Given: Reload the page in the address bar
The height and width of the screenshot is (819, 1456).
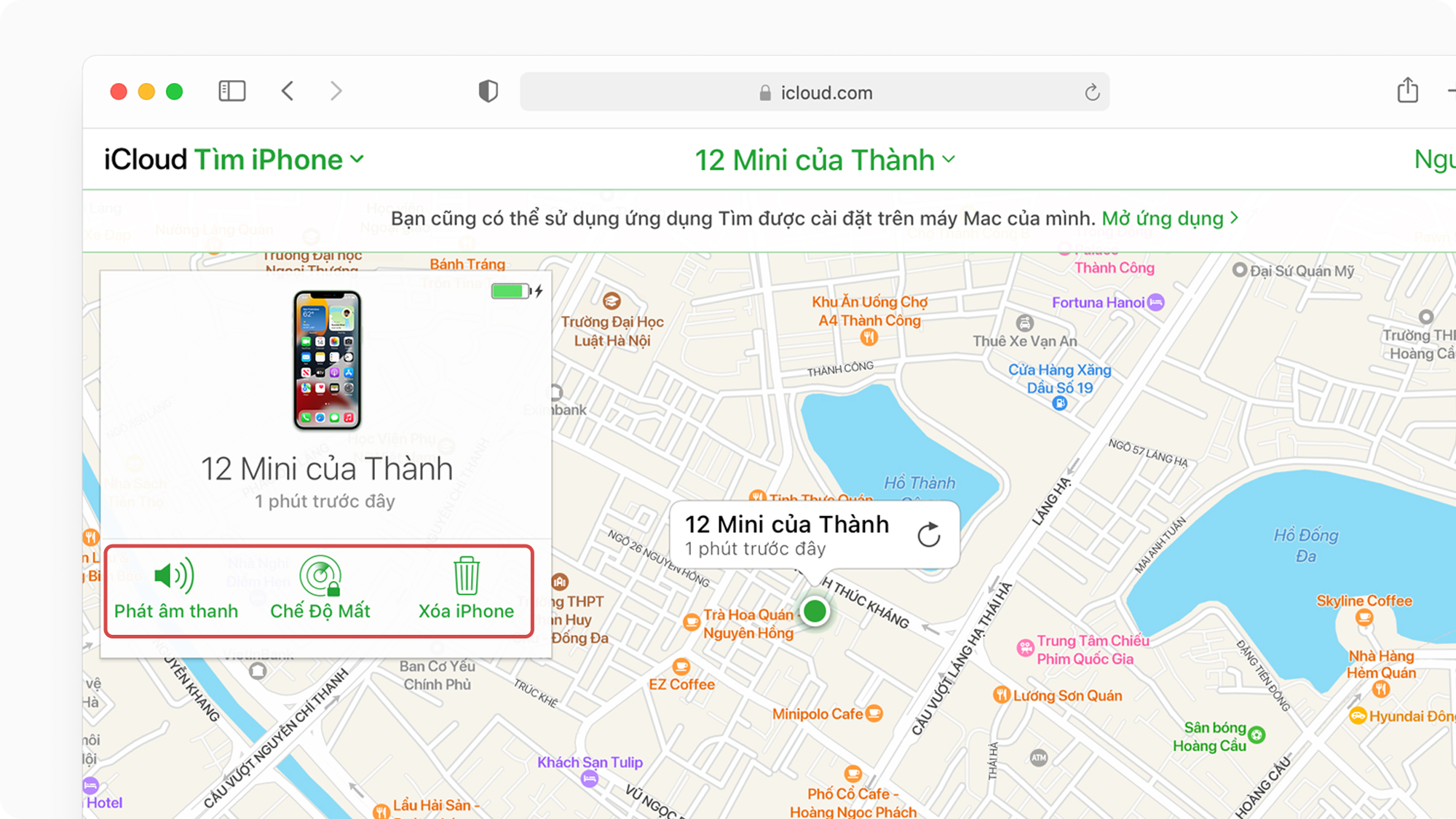Looking at the screenshot, I should 1092,92.
